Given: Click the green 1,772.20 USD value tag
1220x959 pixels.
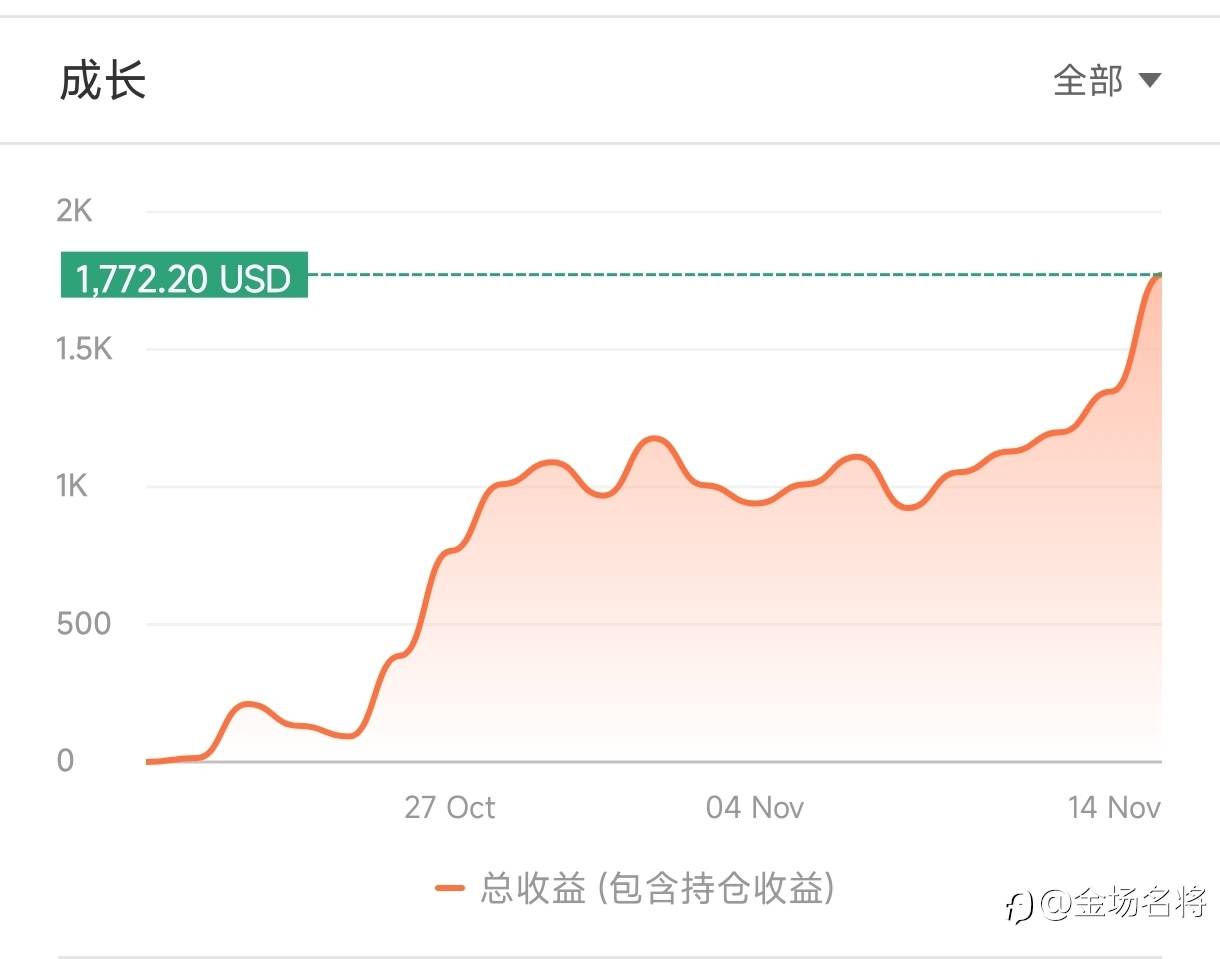Looking at the screenshot, I should tap(184, 277).
